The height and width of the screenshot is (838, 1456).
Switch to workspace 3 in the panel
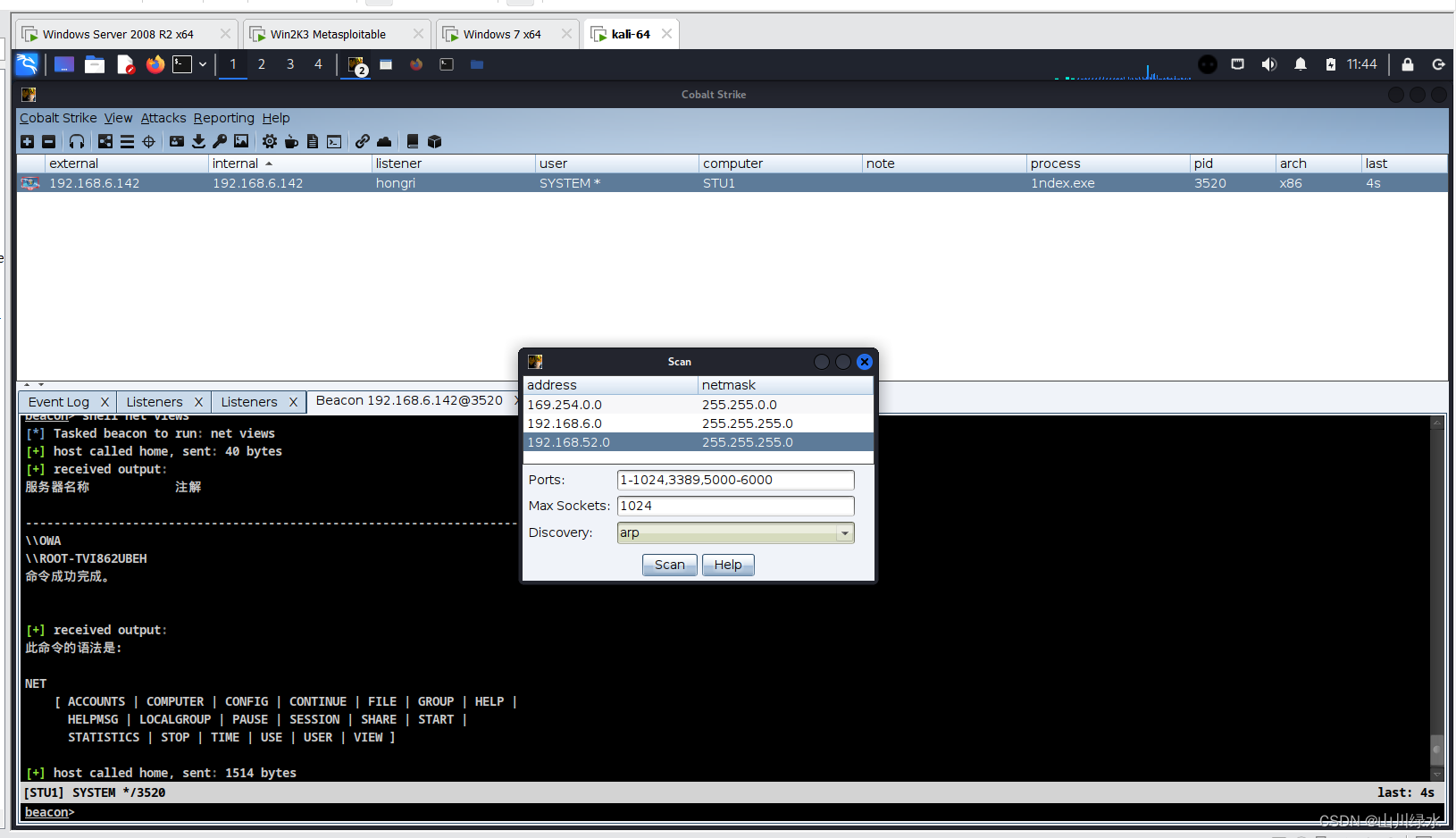(290, 64)
